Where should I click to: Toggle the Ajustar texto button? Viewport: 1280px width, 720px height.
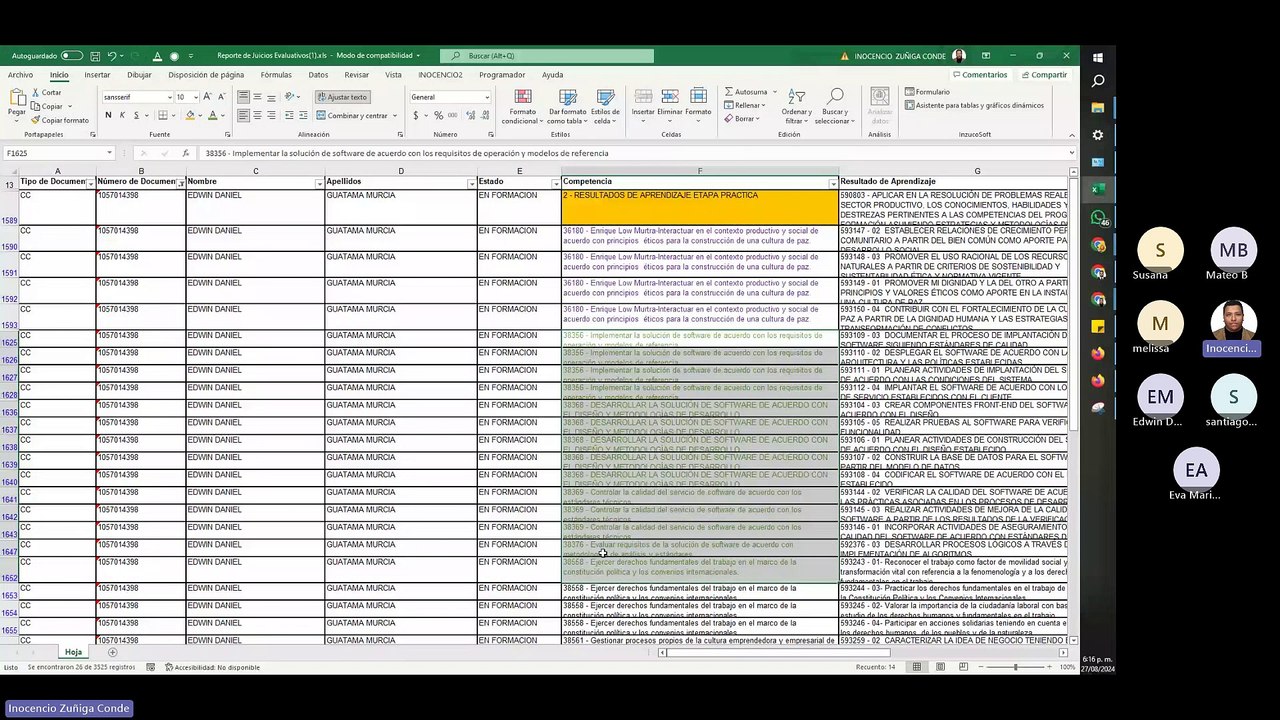click(x=342, y=97)
